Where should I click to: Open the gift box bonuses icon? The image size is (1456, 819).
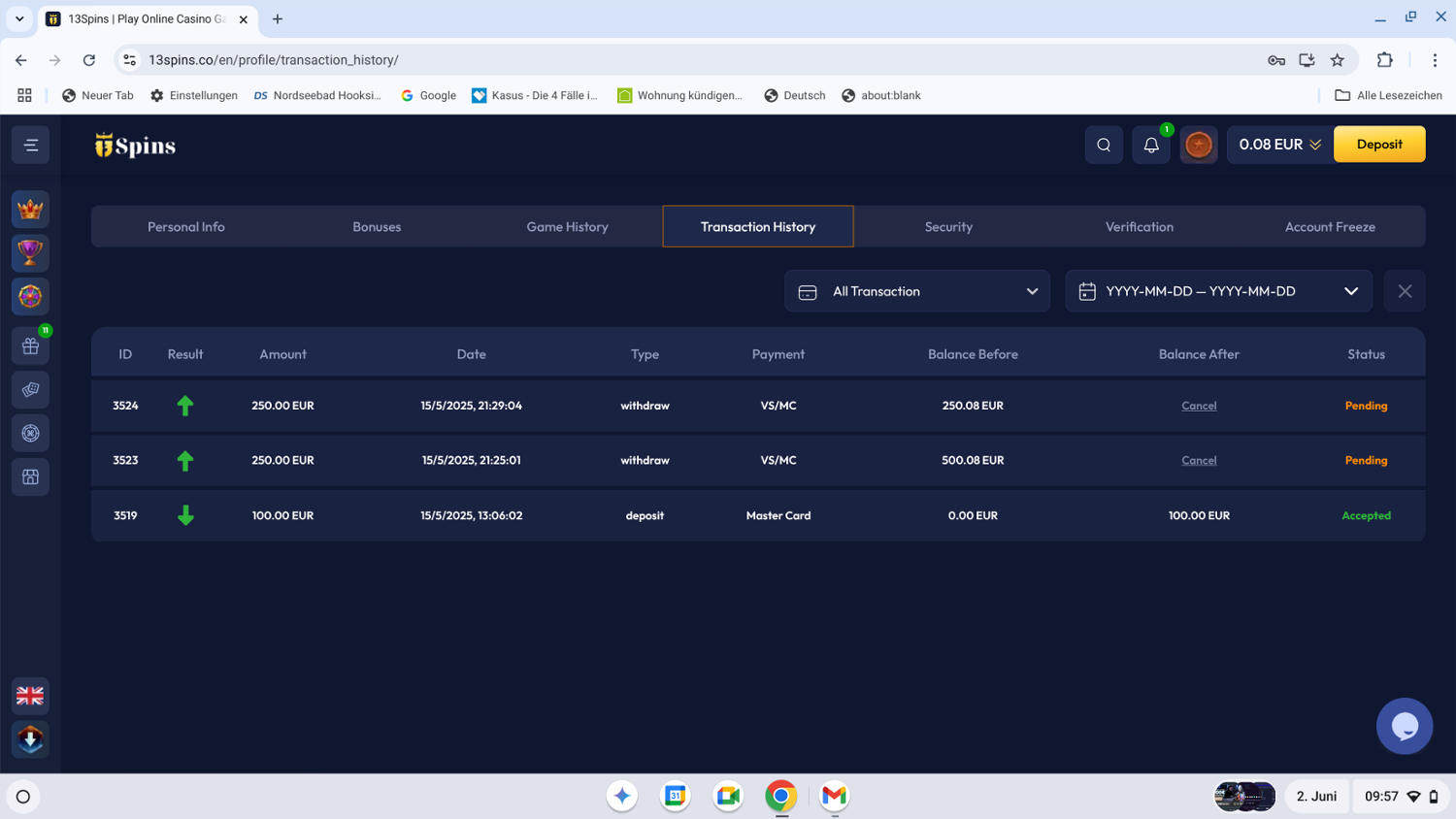[x=31, y=346]
